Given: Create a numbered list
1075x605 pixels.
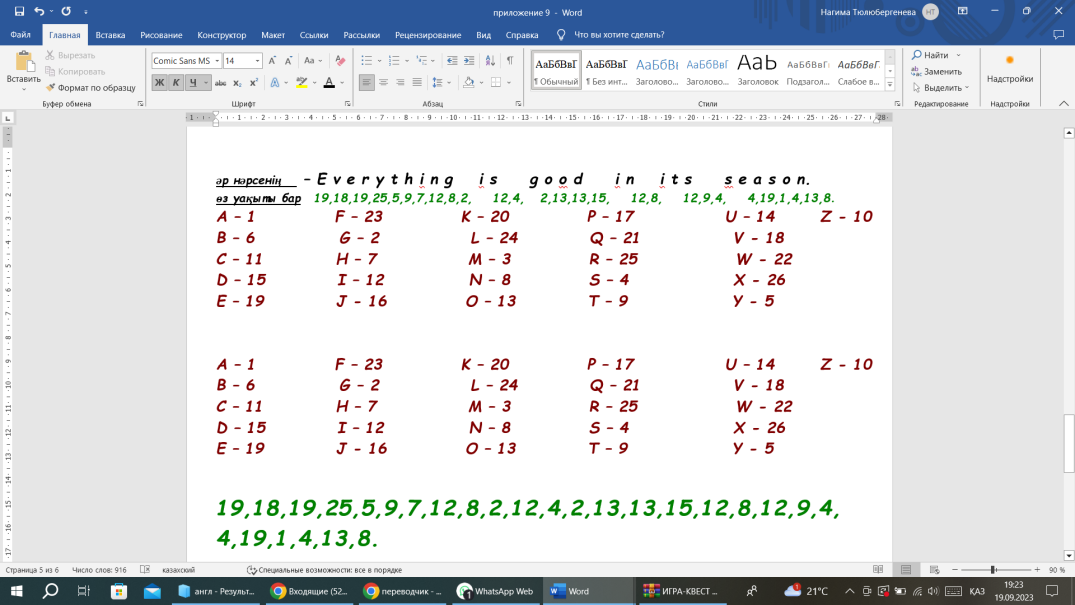Looking at the screenshot, I should coord(394,61).
